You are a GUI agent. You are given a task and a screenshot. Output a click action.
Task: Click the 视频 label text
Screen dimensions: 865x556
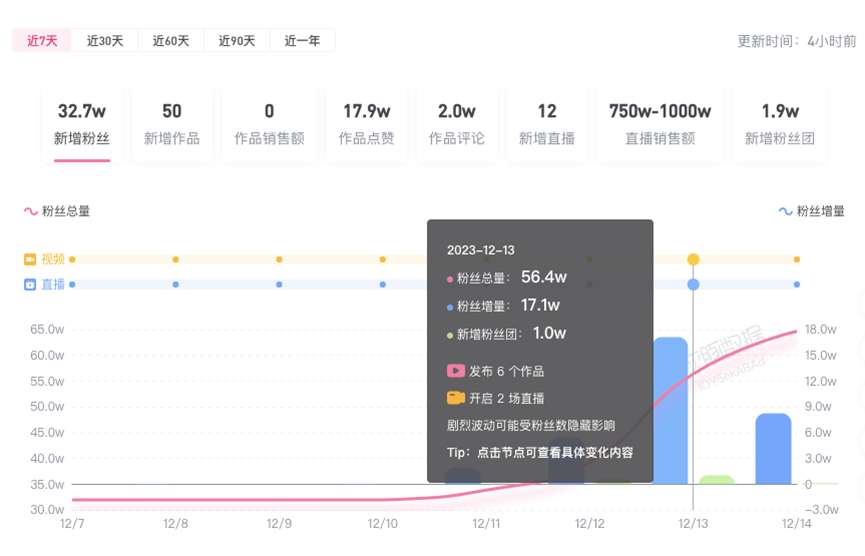tap(53, 259)
